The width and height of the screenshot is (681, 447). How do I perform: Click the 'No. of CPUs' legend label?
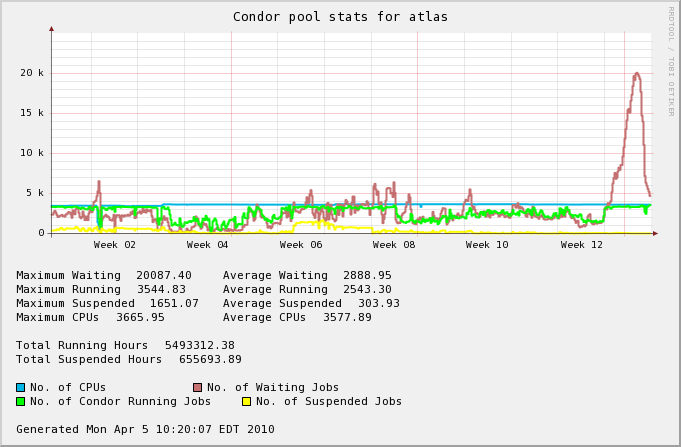68,387
